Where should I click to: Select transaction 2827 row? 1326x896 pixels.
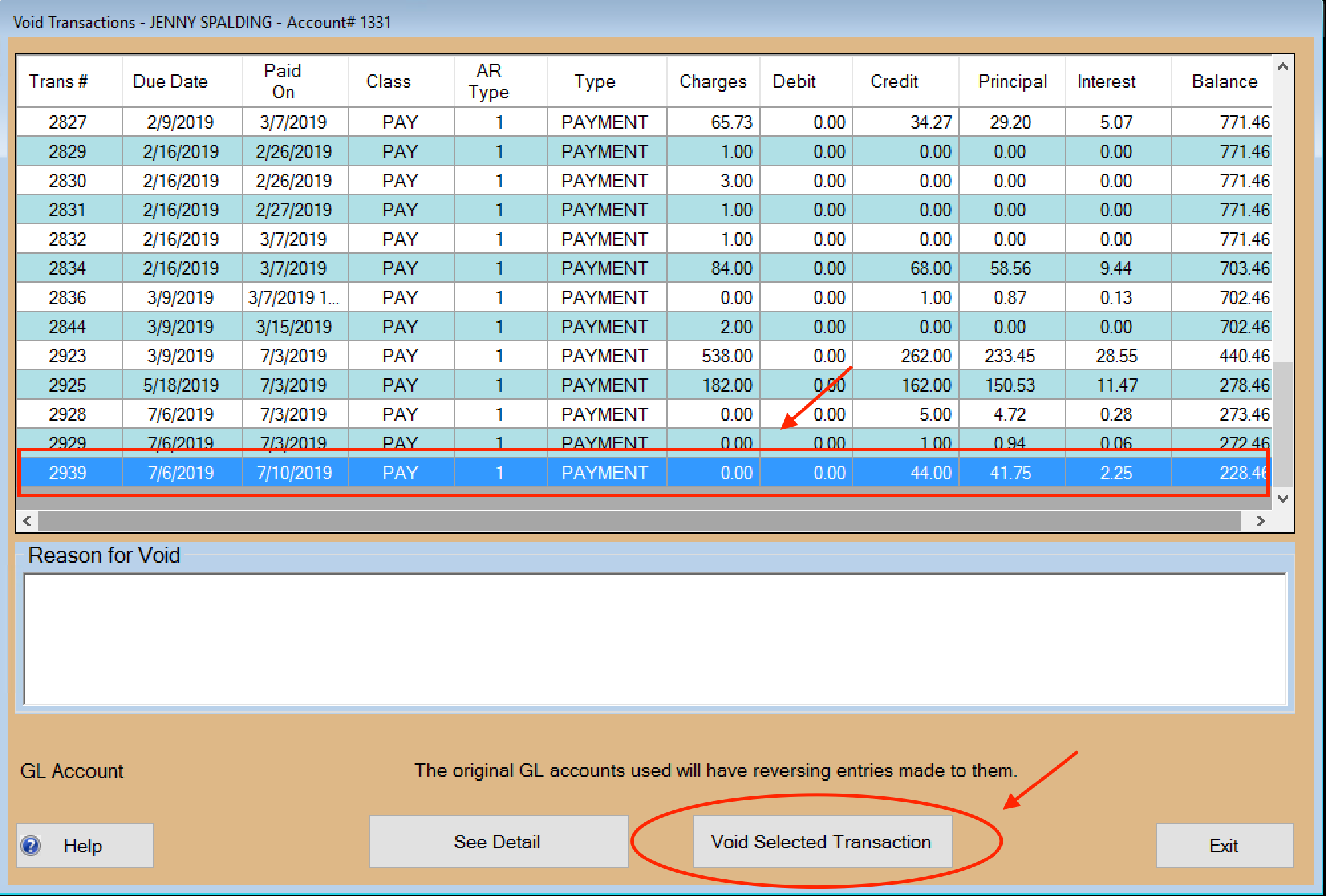click(68, 122)
